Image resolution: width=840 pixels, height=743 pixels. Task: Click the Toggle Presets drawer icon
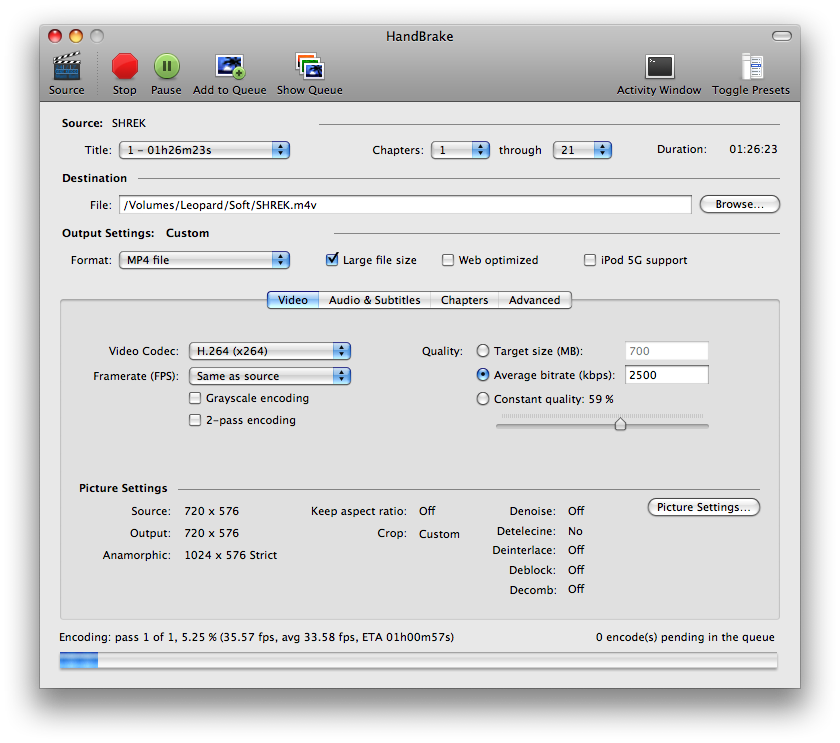point(752,66)
